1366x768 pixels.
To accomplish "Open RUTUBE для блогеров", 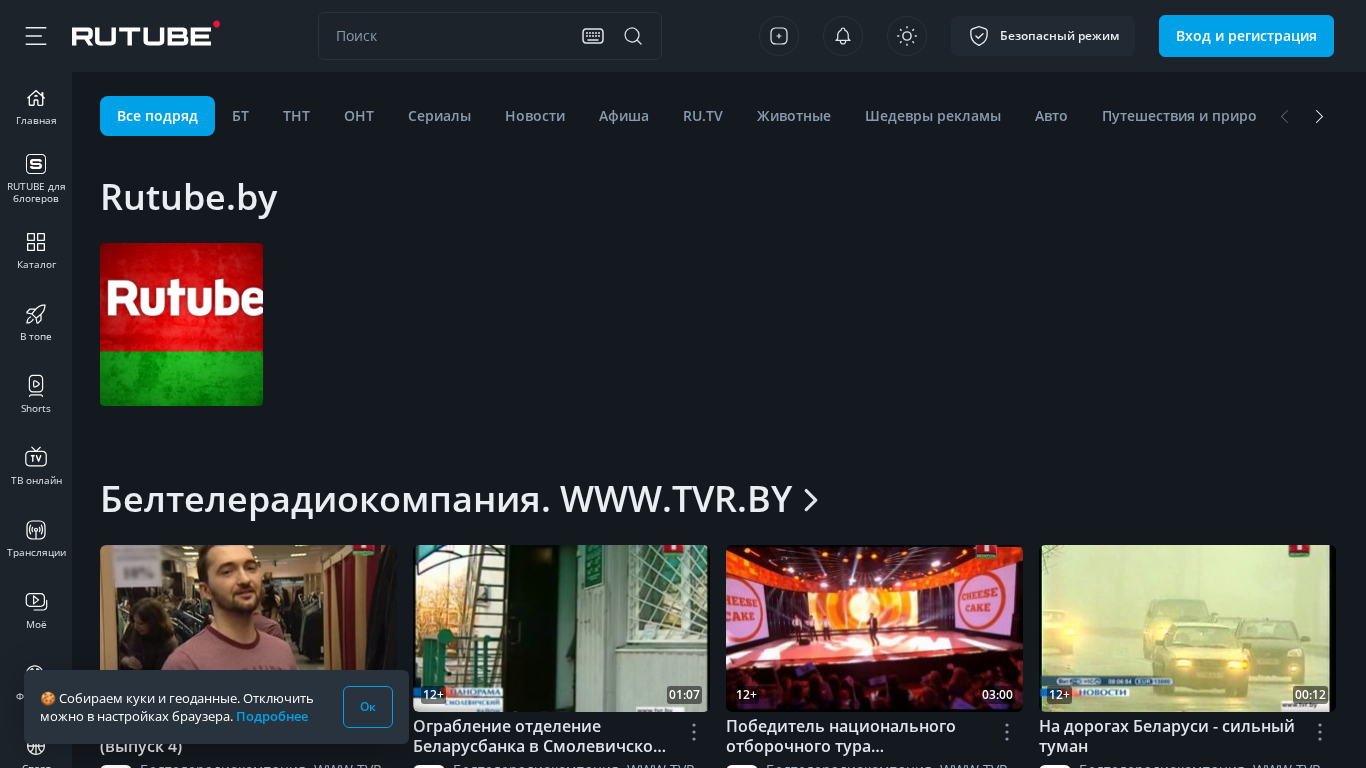I will (x=36, y=179).
